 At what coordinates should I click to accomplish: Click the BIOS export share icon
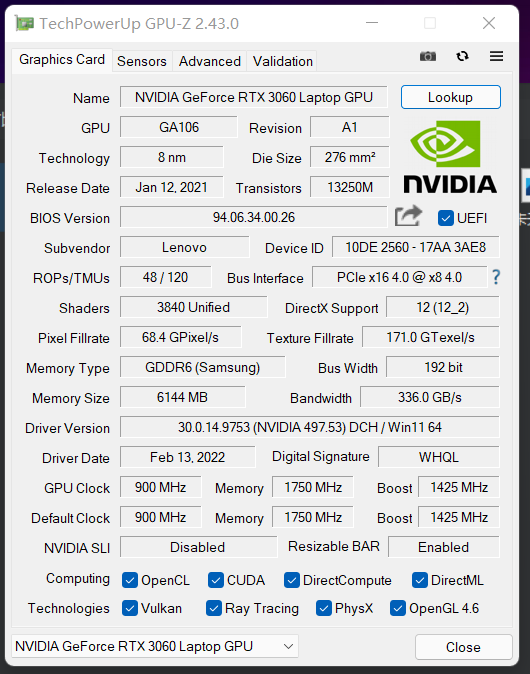[408, 216]
